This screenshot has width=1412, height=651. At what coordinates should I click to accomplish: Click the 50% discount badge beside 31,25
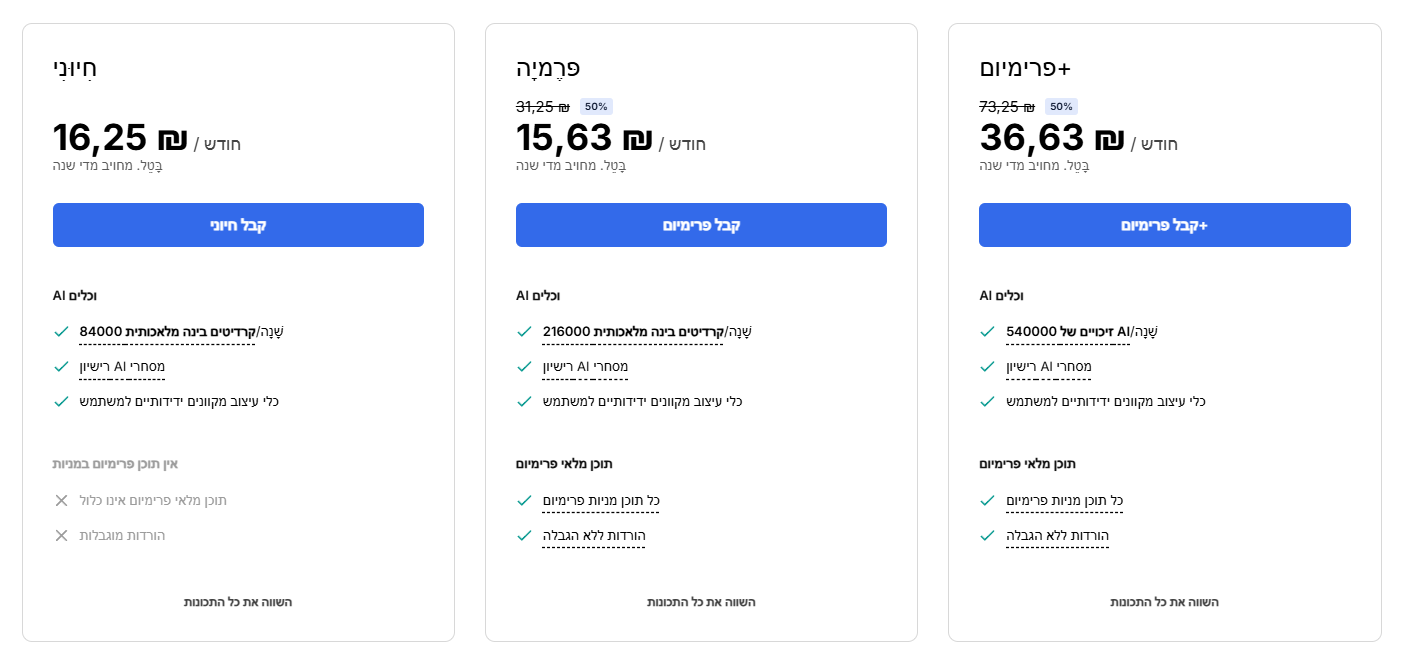tap(596, 106)
